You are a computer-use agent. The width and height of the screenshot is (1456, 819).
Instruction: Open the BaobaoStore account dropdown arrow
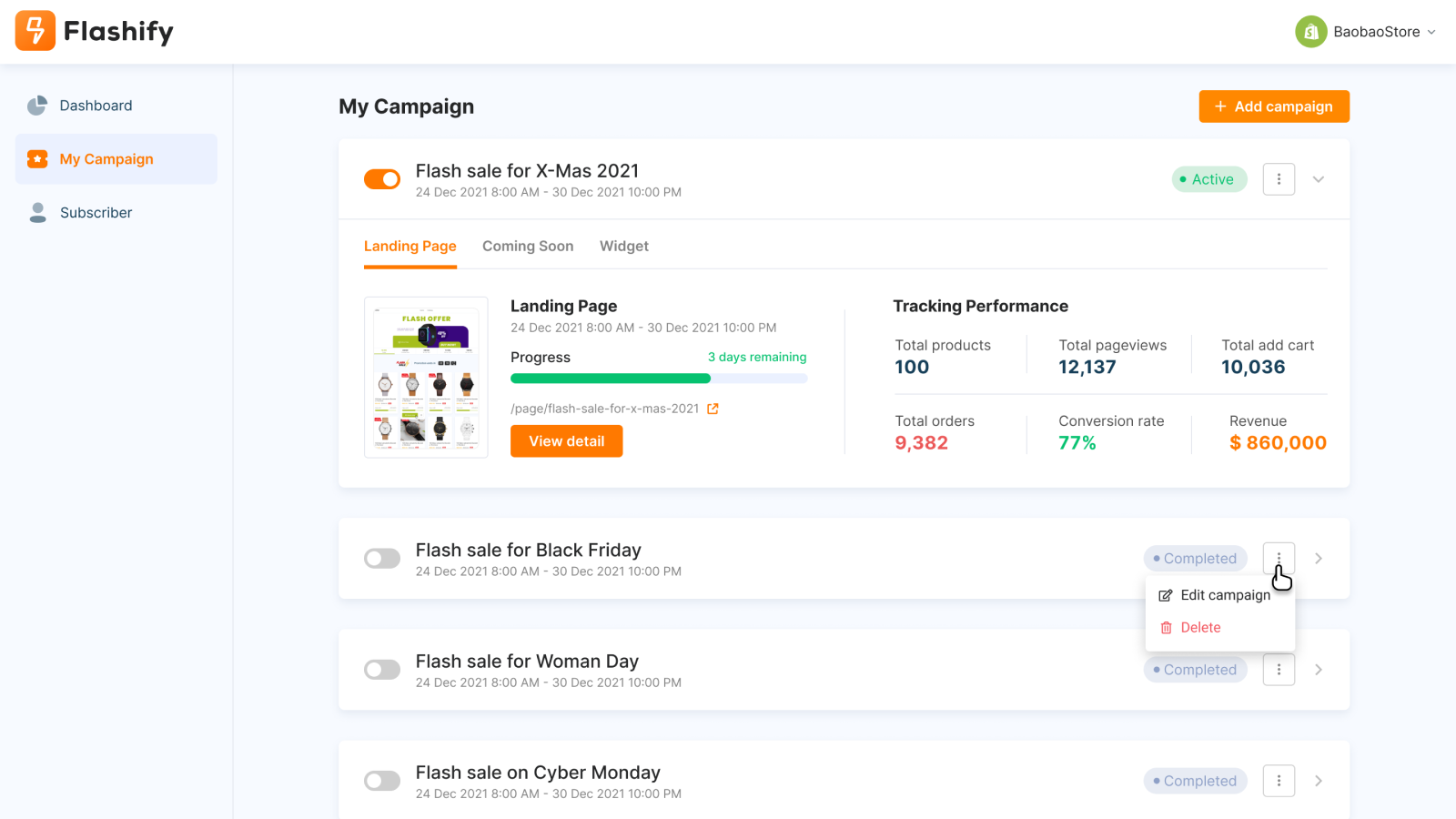pyautogui.click(x=1431, y=32)
